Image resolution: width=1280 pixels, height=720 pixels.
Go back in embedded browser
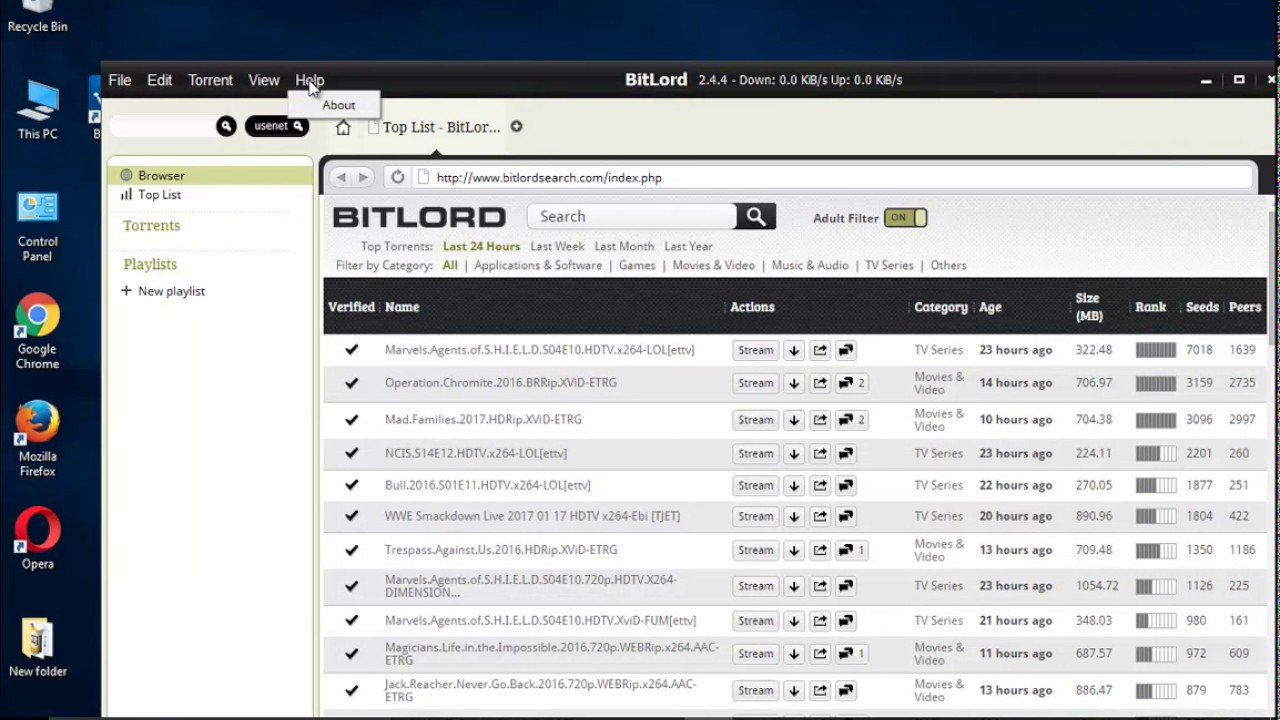tap(340, 177)
